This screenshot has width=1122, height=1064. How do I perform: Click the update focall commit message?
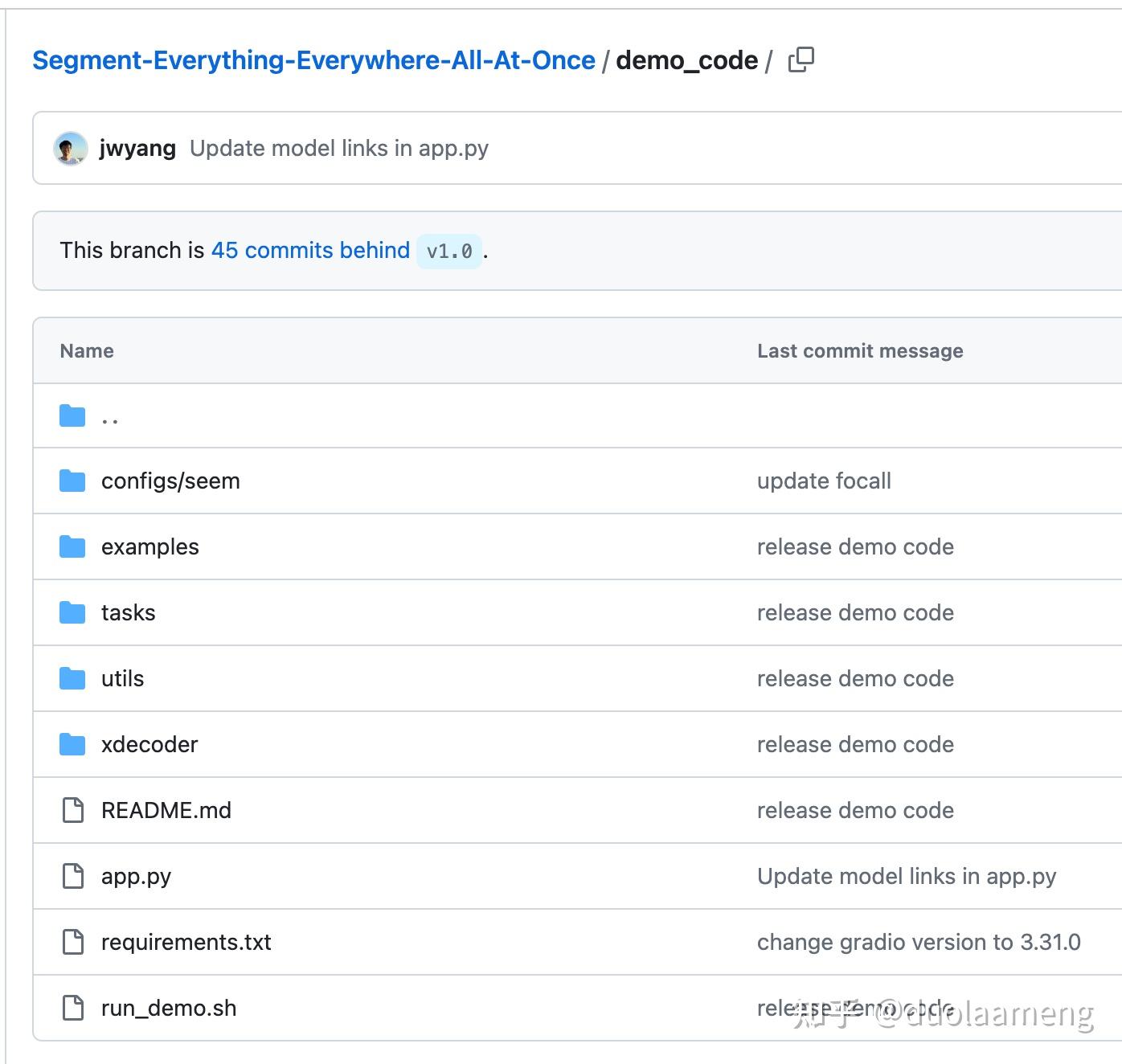pos(823,481)
